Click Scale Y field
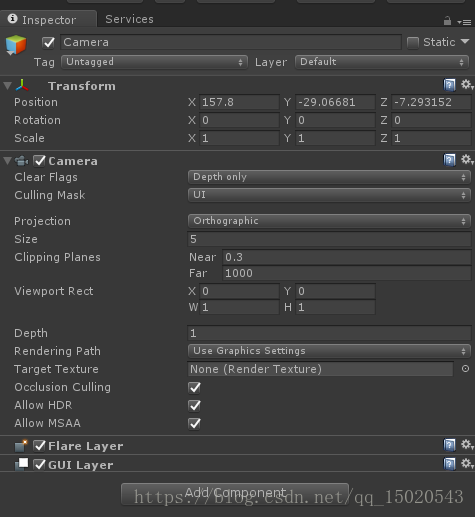This screenshot has height=517, width=475. (x=335, y=138)
